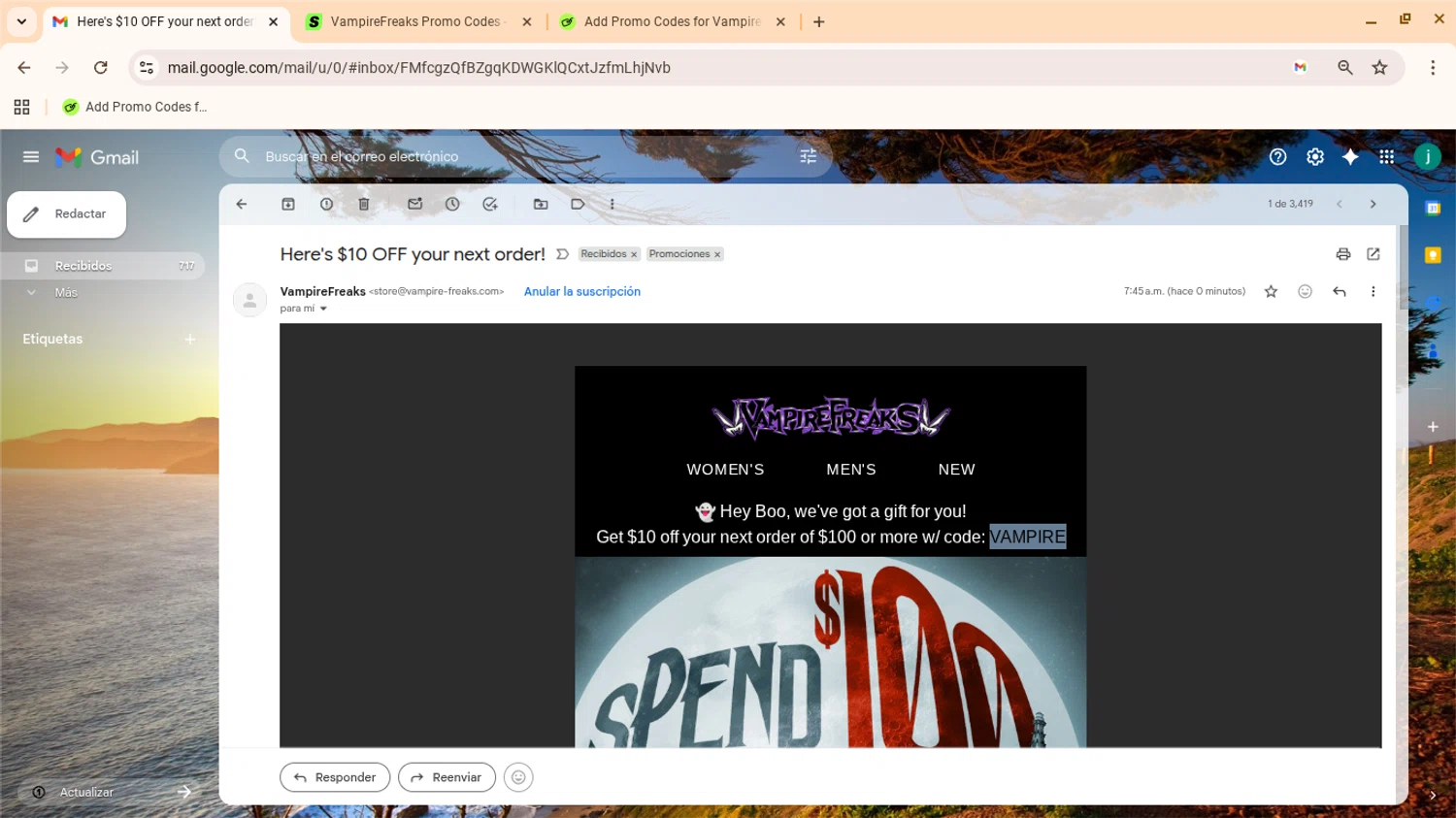Archive this email
Screen dimensions: 1456x818
288,204
